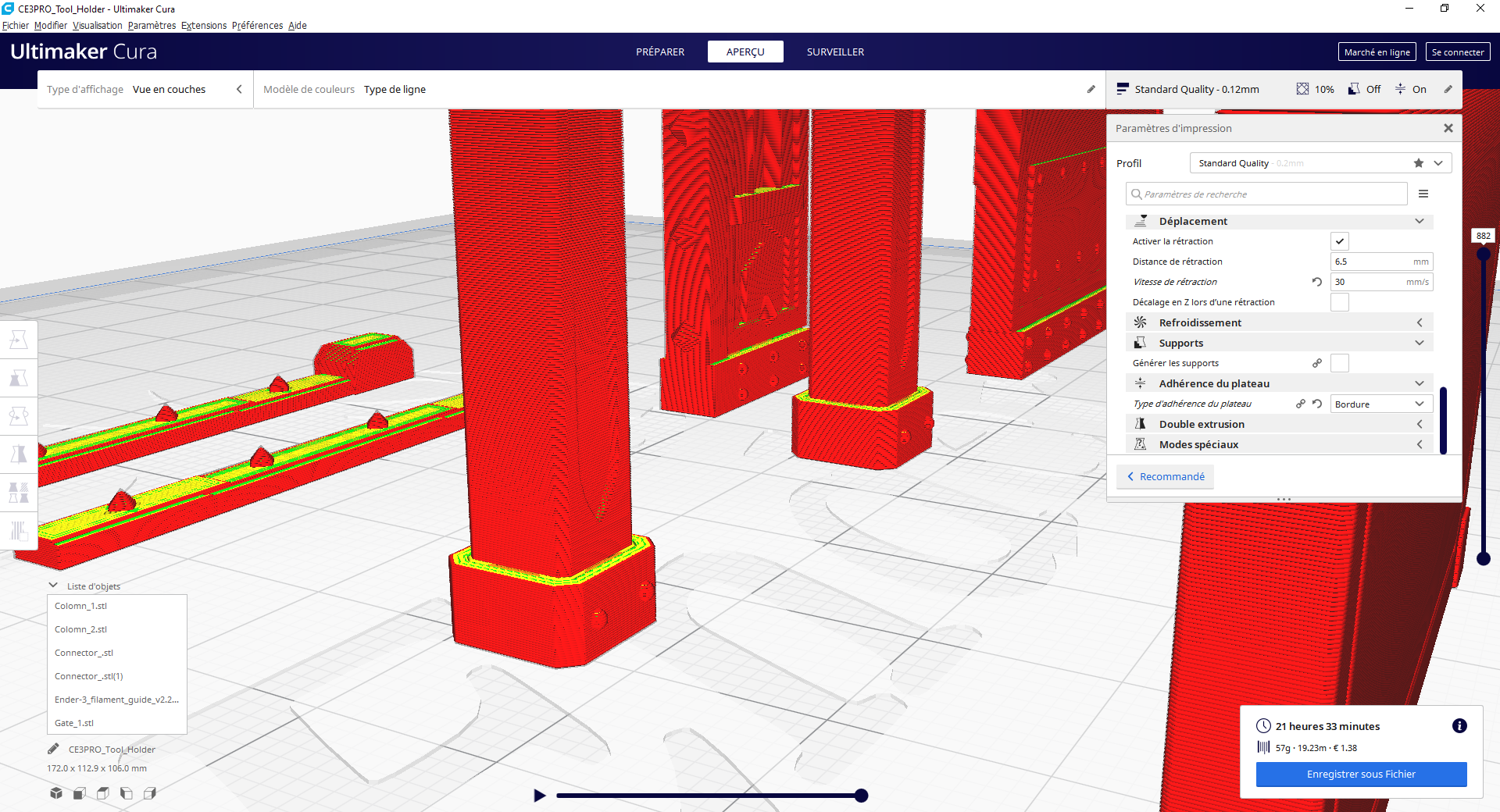This screenshot has height=812, width=1500.
Task: Close the Paramètres d'impression panel
Action: (1448, 128)
